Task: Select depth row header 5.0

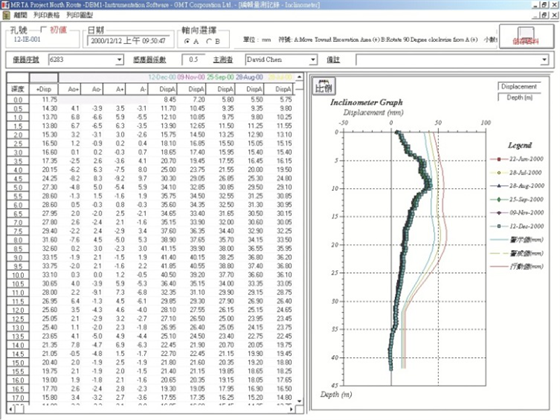Action: pyautogui.click(x=18, y=188)
